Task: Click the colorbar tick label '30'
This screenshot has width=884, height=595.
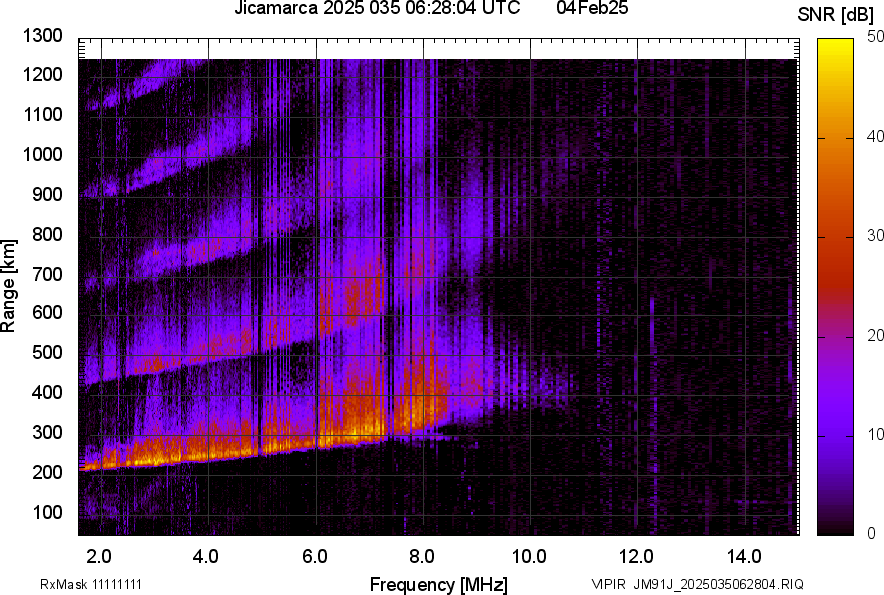Action: tap(874, 235)
